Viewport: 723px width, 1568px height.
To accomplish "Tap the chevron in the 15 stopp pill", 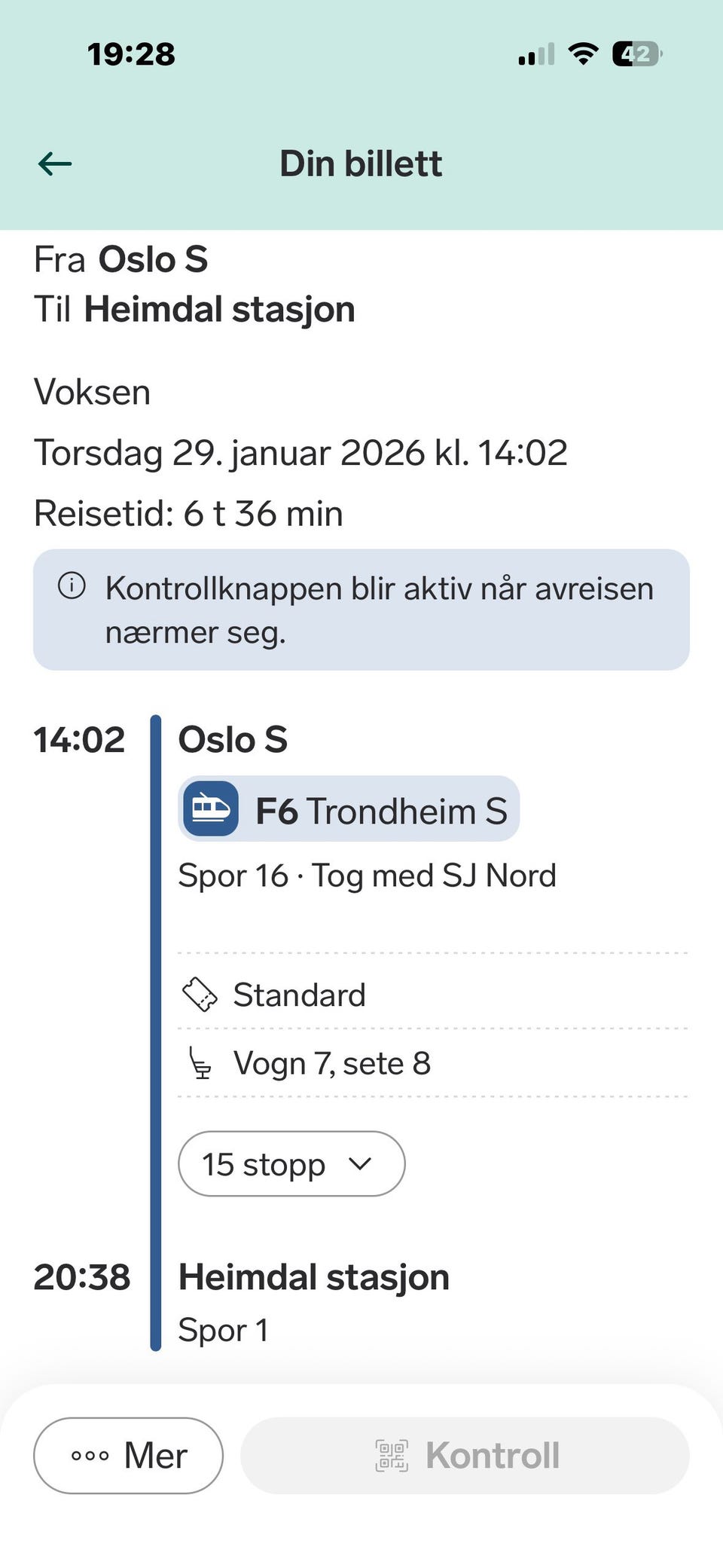I will pos(361,1164).
